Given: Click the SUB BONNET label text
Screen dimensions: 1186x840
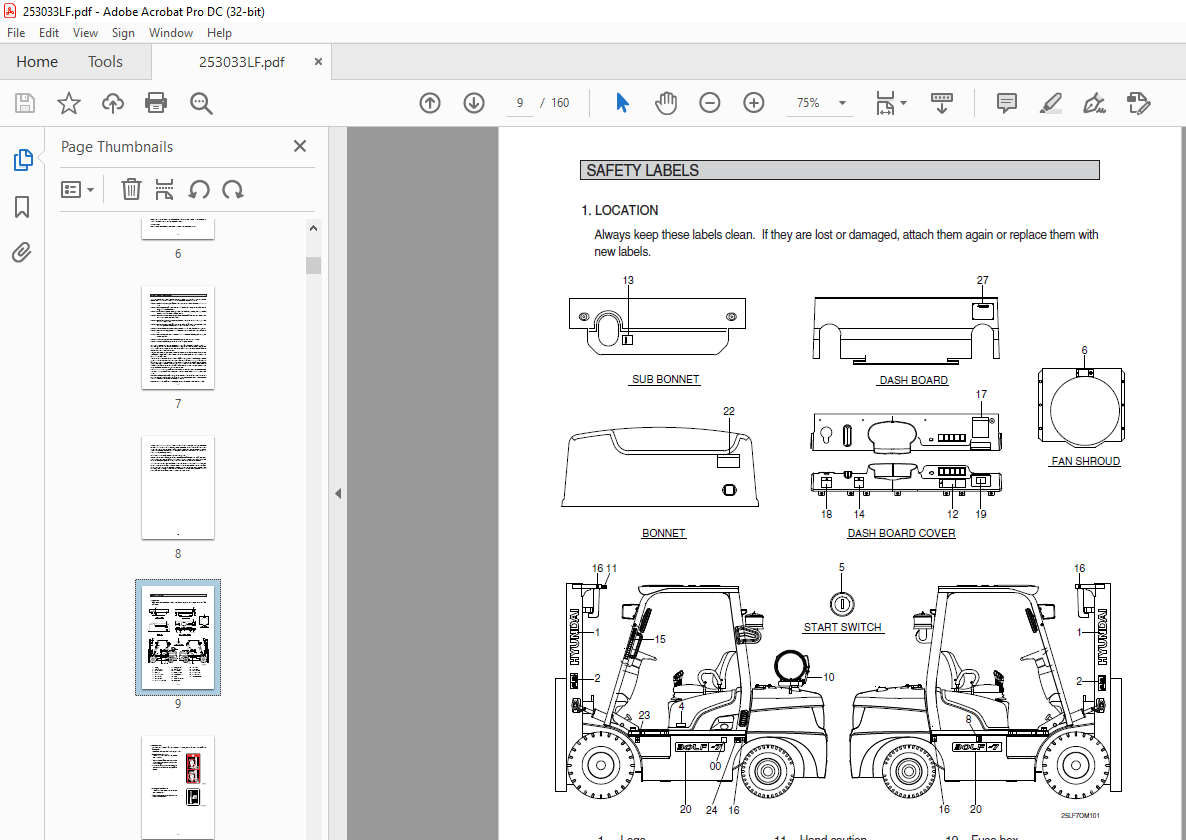Looking at the screenshot, I should [666, 380].
